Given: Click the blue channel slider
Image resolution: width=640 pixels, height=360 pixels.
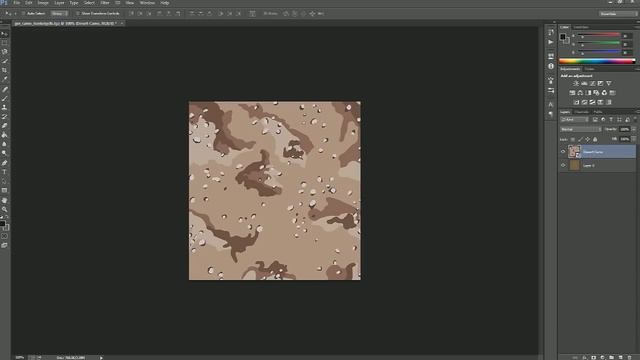Looking at the screenshot, I should 599,53.
